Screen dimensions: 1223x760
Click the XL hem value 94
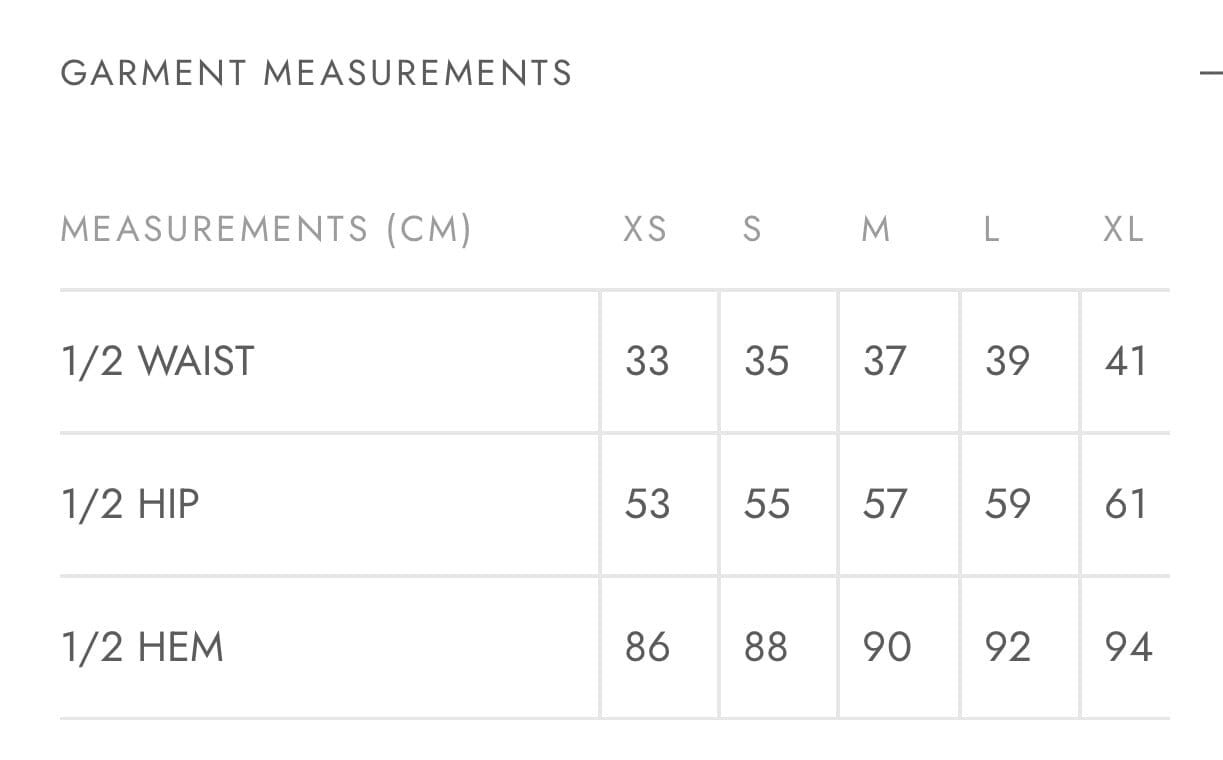point(1128,647)
